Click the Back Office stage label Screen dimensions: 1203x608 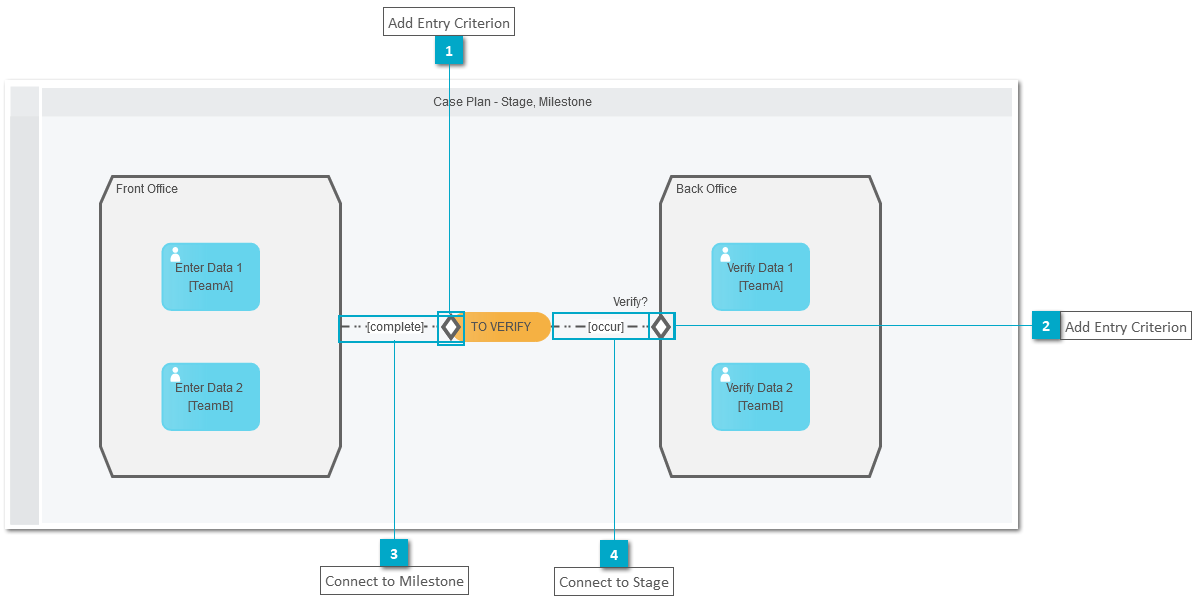coord(706,189)
